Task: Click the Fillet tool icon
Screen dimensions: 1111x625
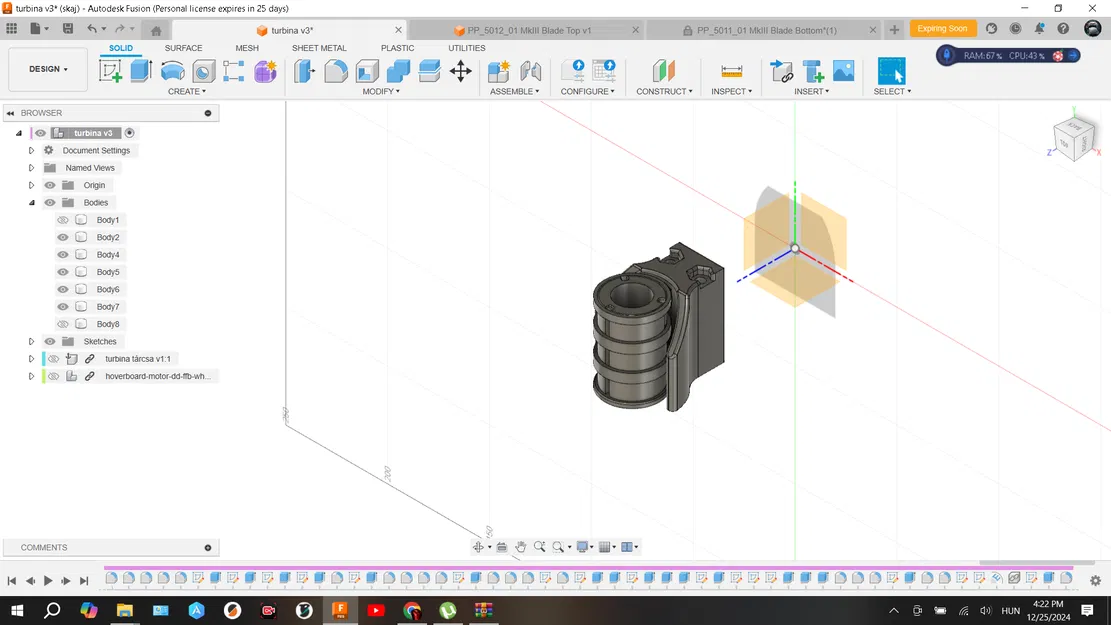Action: click(336, 71)
